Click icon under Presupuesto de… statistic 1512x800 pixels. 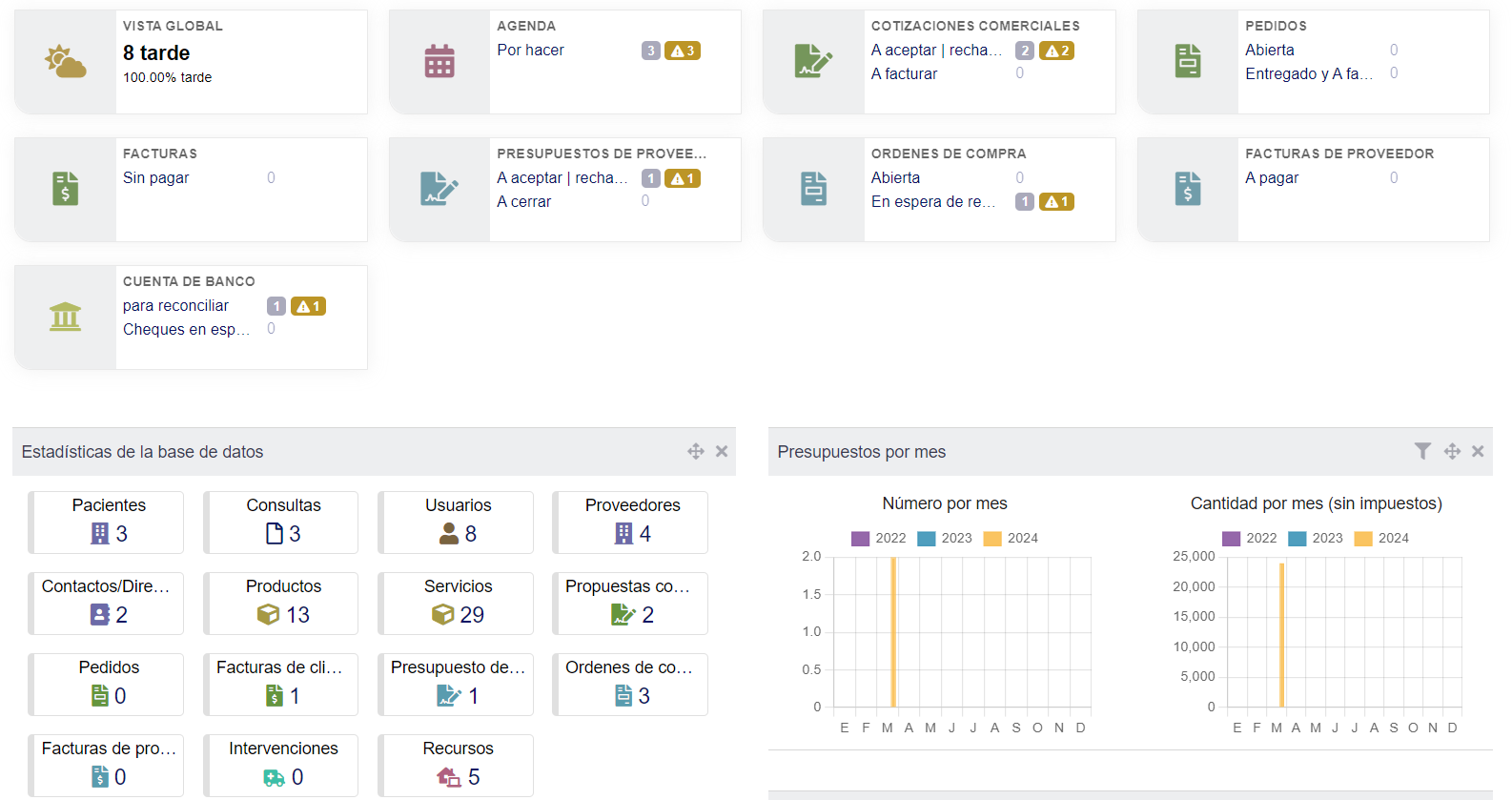449,696
